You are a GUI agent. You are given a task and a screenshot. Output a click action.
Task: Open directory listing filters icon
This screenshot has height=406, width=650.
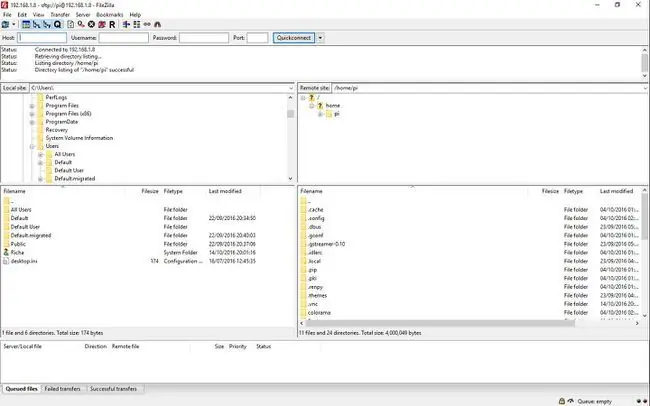[x=126, y=24]
